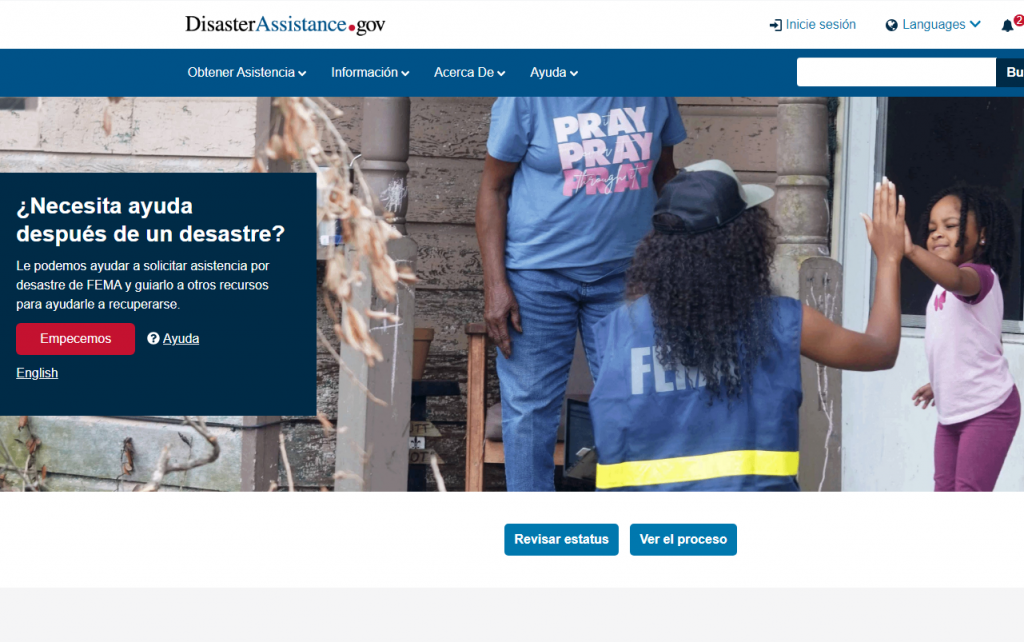
Task: Click the notification bell icon
Action: 1007,25
